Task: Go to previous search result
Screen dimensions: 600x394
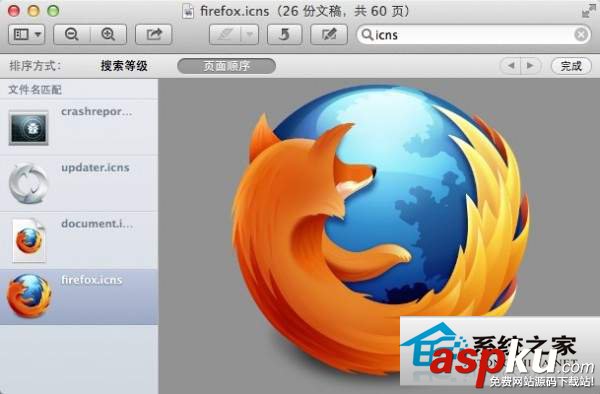Action: (510, 66)
